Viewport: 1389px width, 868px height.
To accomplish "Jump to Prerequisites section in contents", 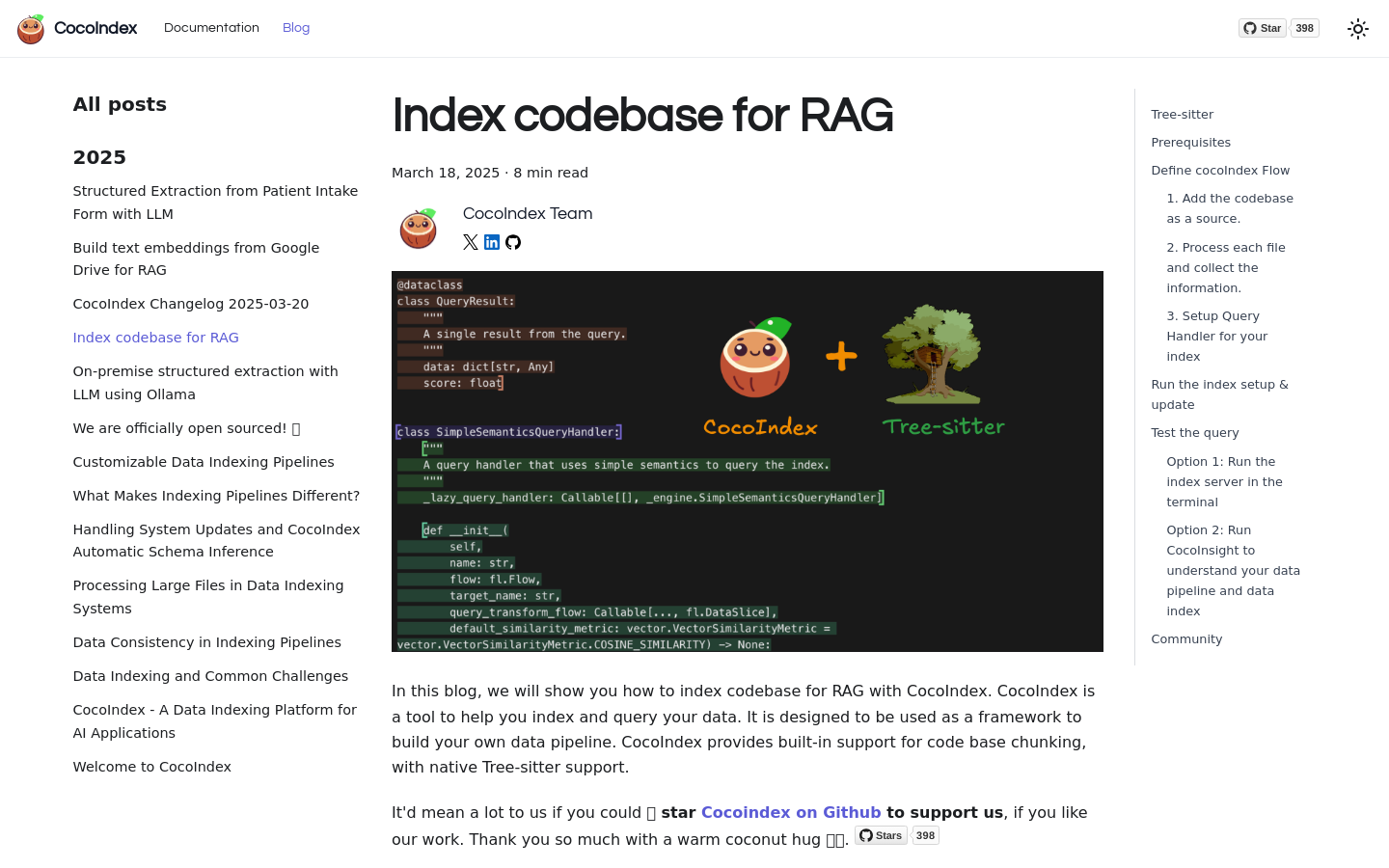I will click(x=1191, y=143).
